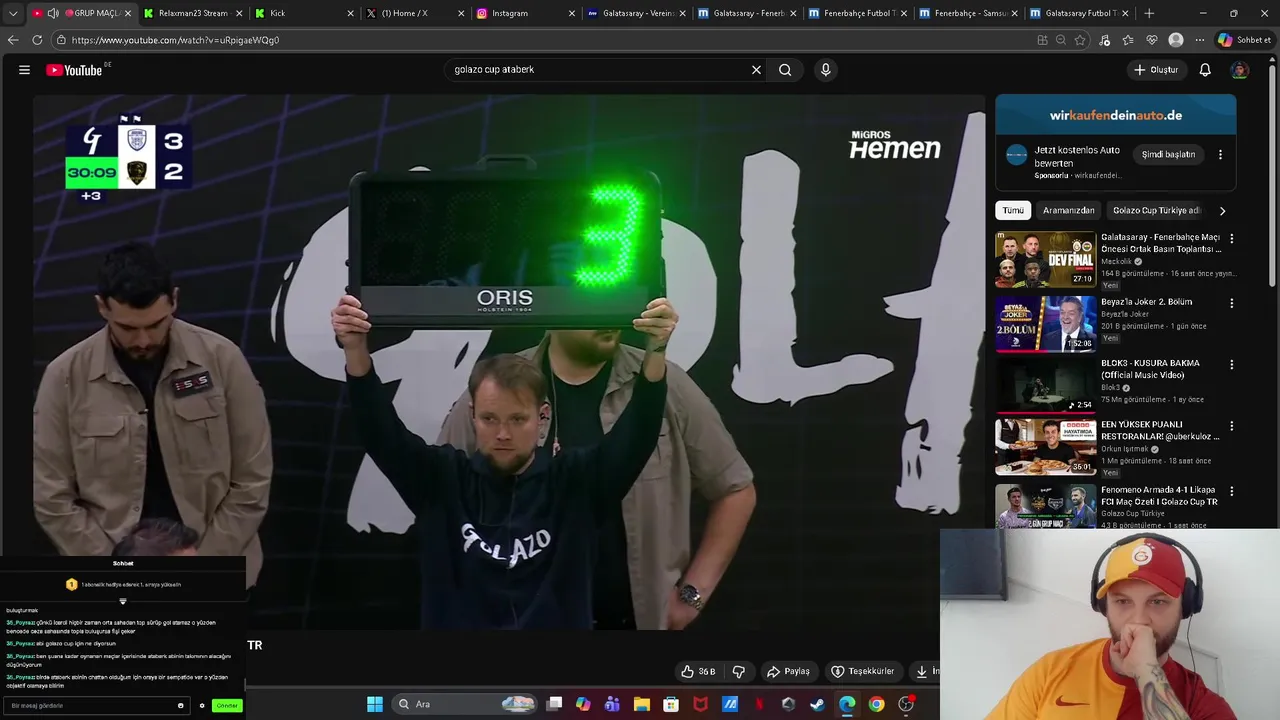Reload the page with refresh icon
The width and height of the screenshot is (1280, 720).
[37, 40]
